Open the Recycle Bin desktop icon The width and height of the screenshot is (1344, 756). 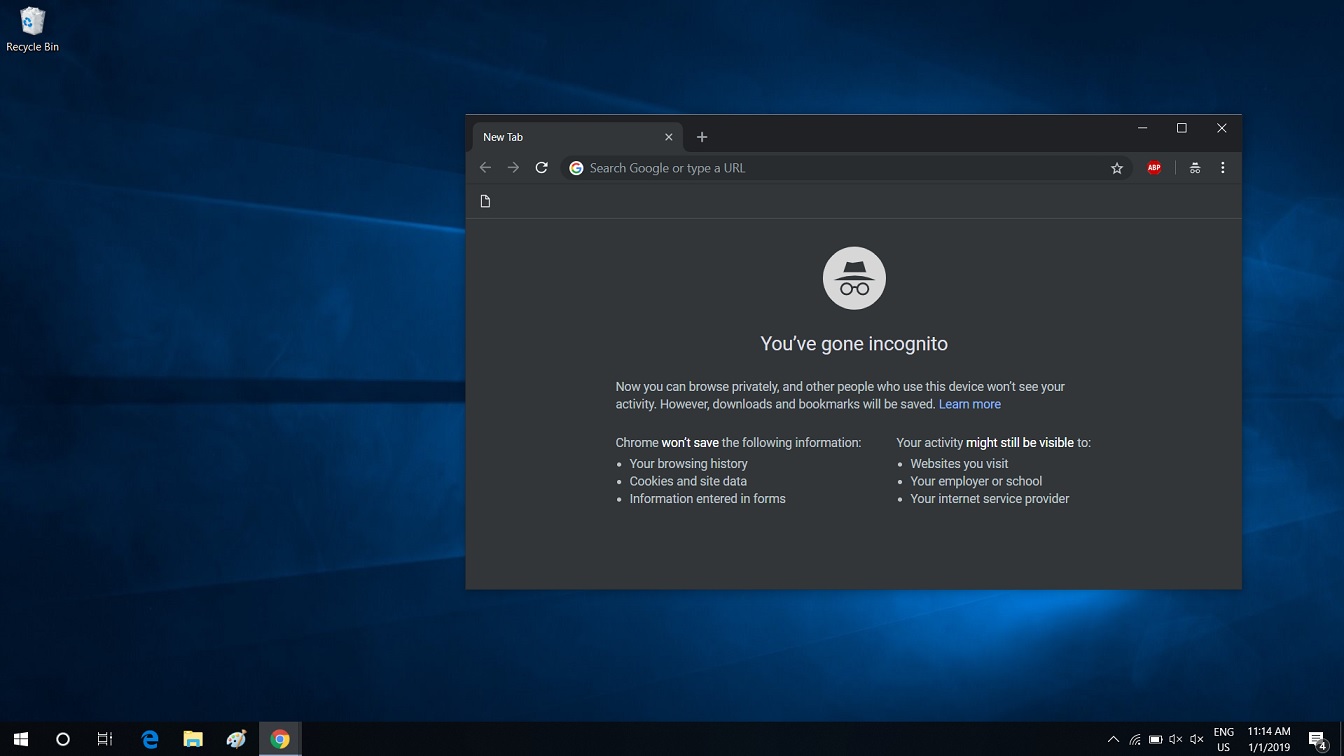coord(32,29)
